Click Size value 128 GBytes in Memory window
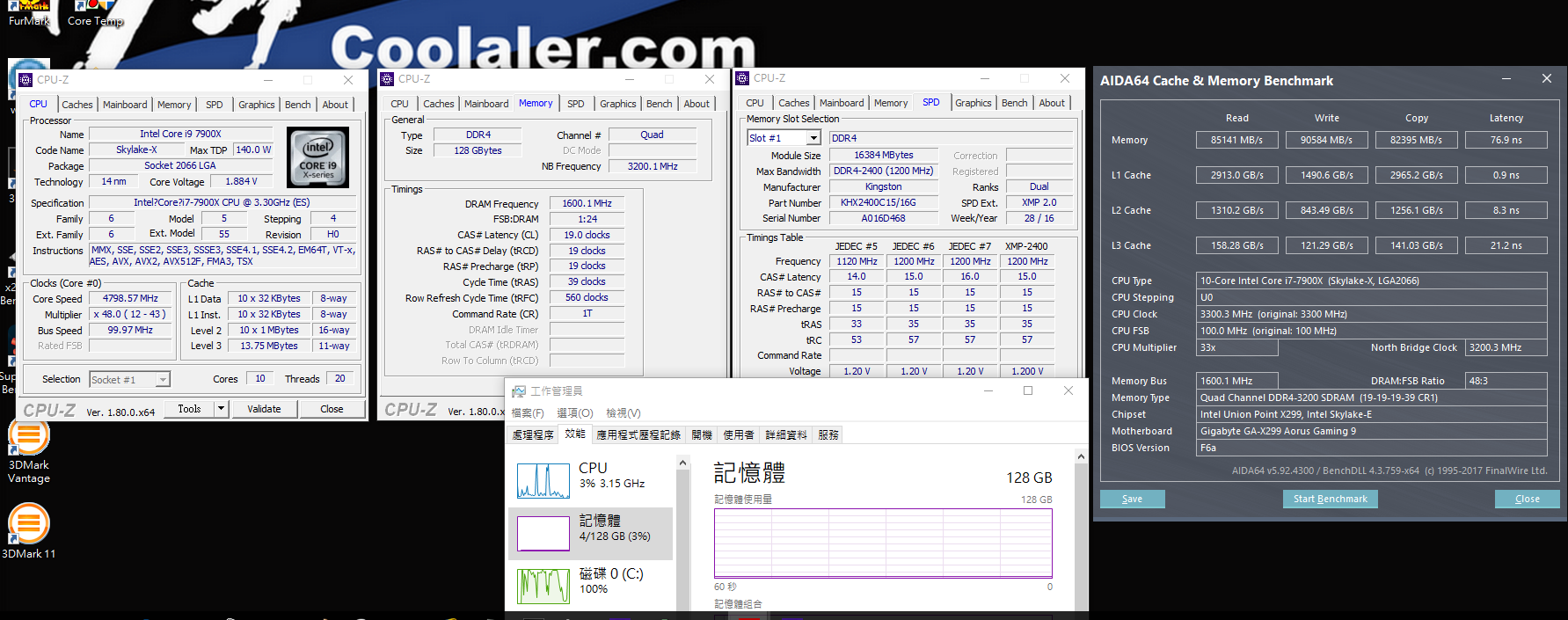 478,150
